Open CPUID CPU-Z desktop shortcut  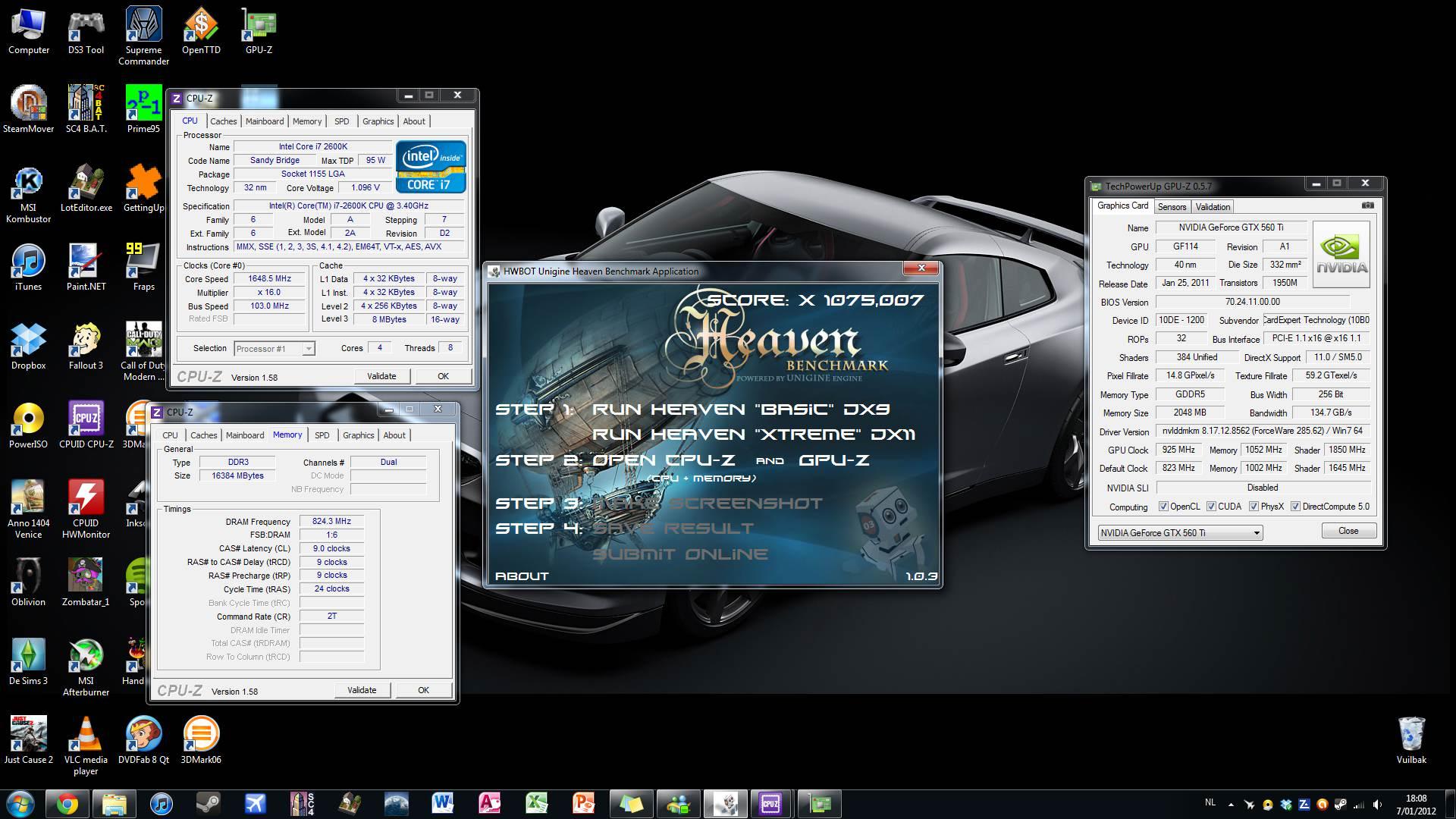86,425
